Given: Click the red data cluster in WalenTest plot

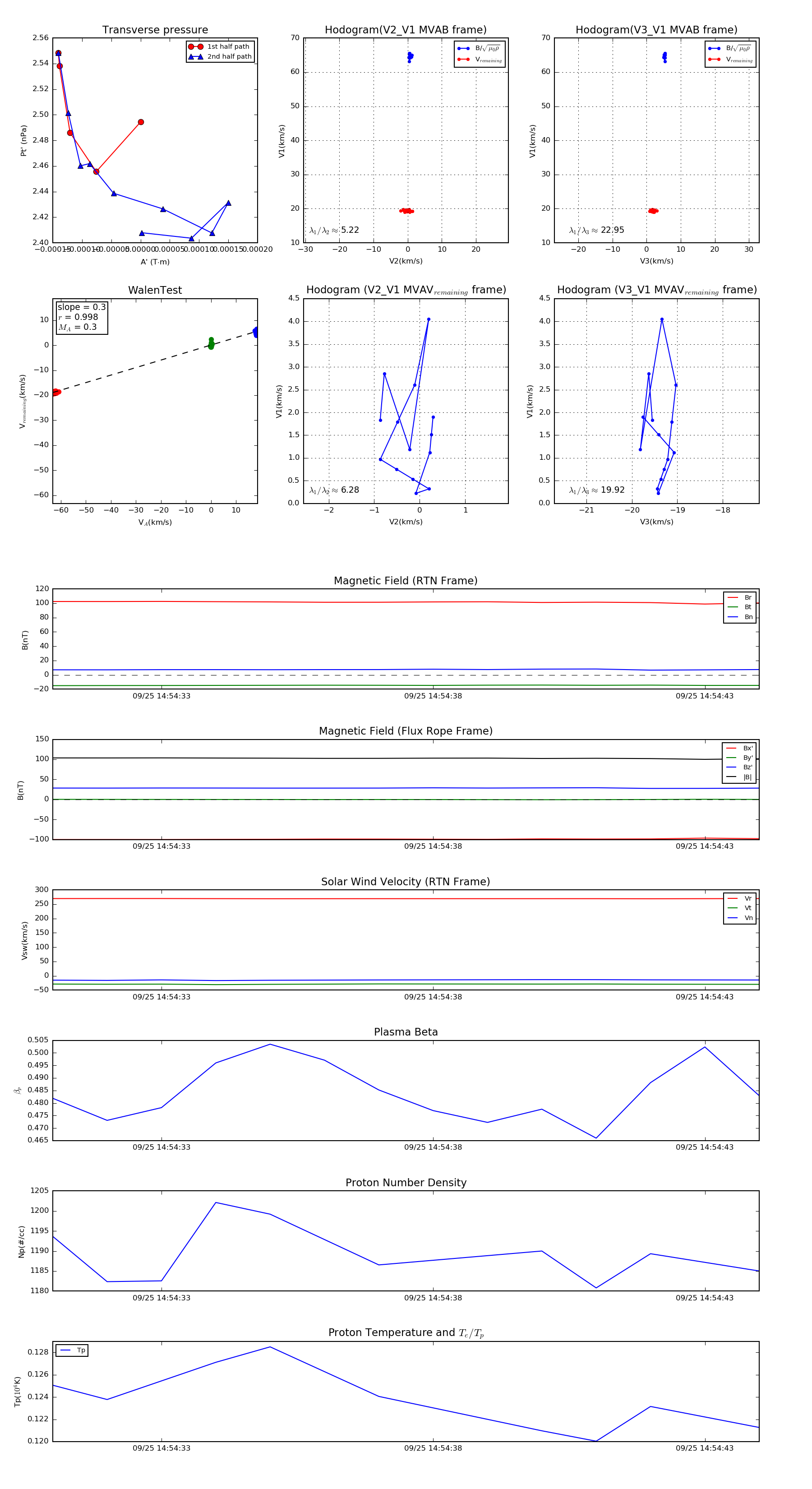Looking at the screenshot, I should [x=56, y=393].
